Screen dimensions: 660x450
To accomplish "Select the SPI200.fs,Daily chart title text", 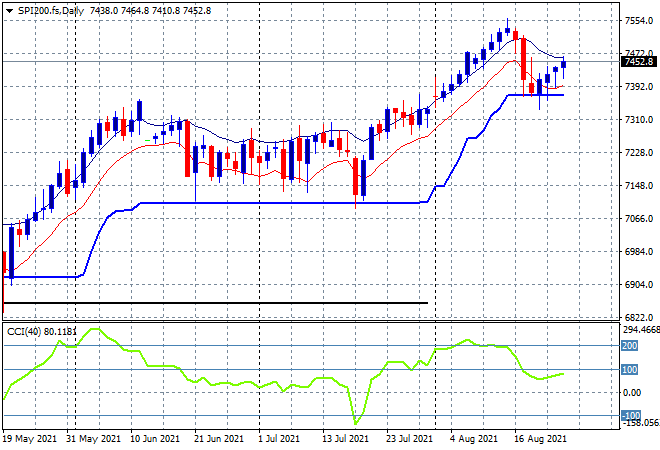I will [x=51, y=11].
